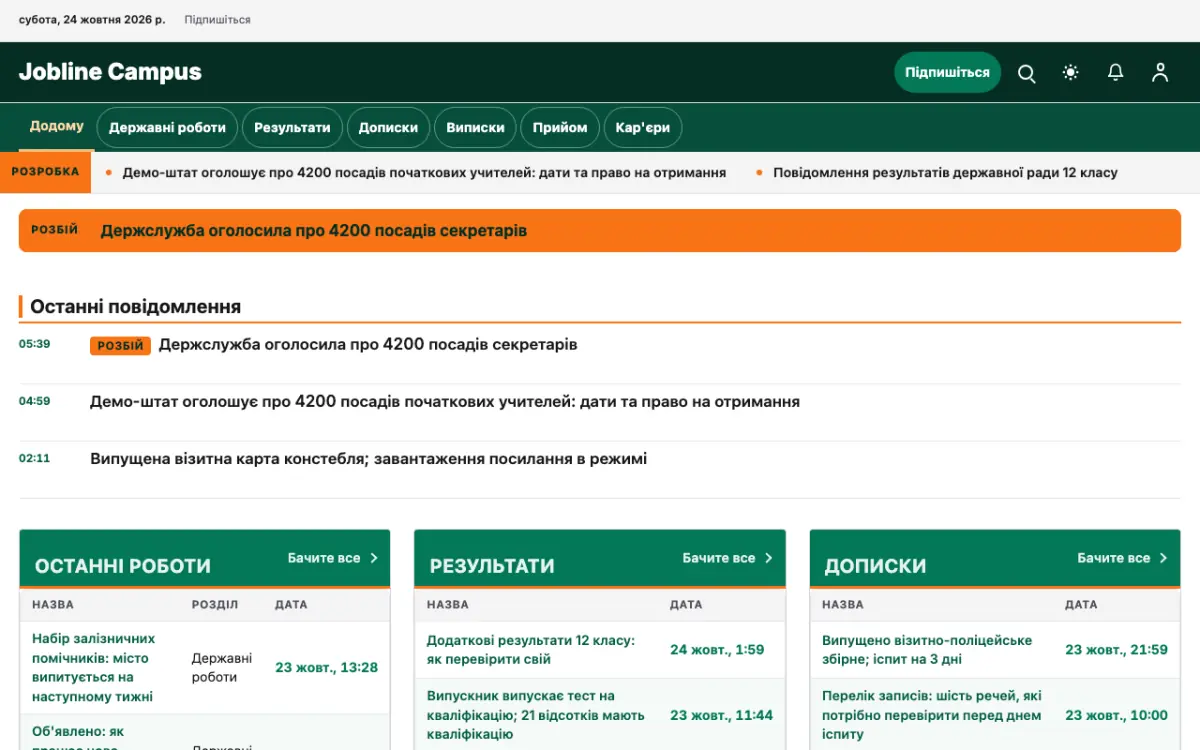The width and height of the screenshot is (1200, 750).
Task: Click date cell 23 жовт., 10:00
Action: point(1116,715)
